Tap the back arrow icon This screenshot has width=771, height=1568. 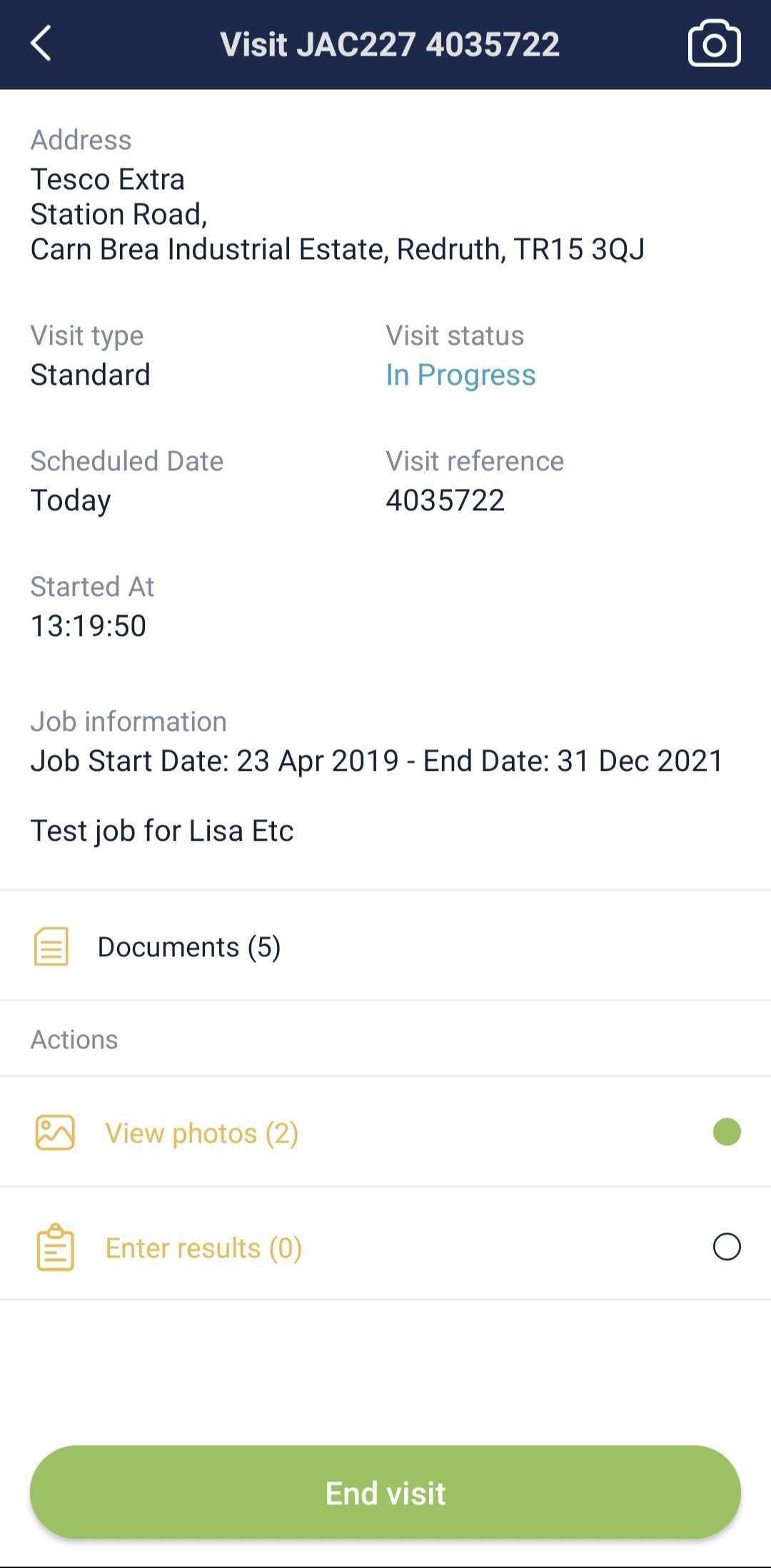point(41,44)
